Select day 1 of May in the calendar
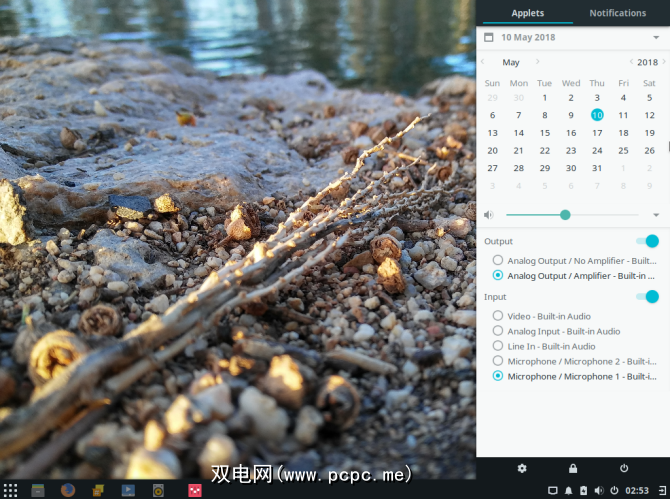The height and width of the screenshot is (499, 670). [545, 98]
